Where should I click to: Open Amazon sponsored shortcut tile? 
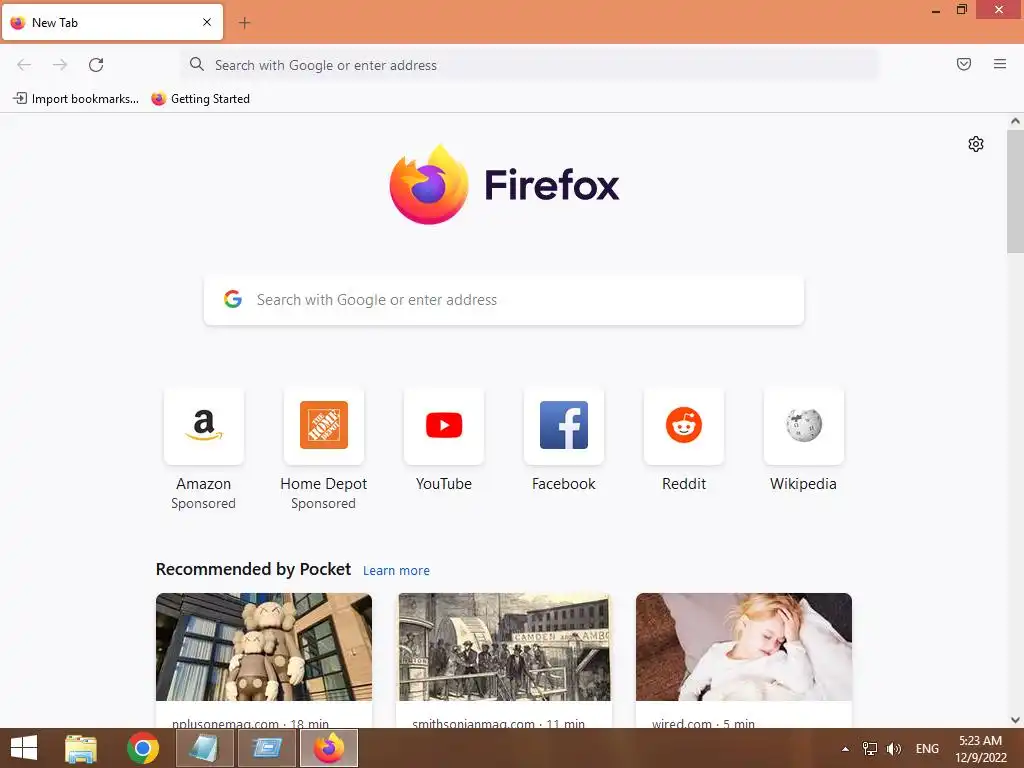coord(204,426)
